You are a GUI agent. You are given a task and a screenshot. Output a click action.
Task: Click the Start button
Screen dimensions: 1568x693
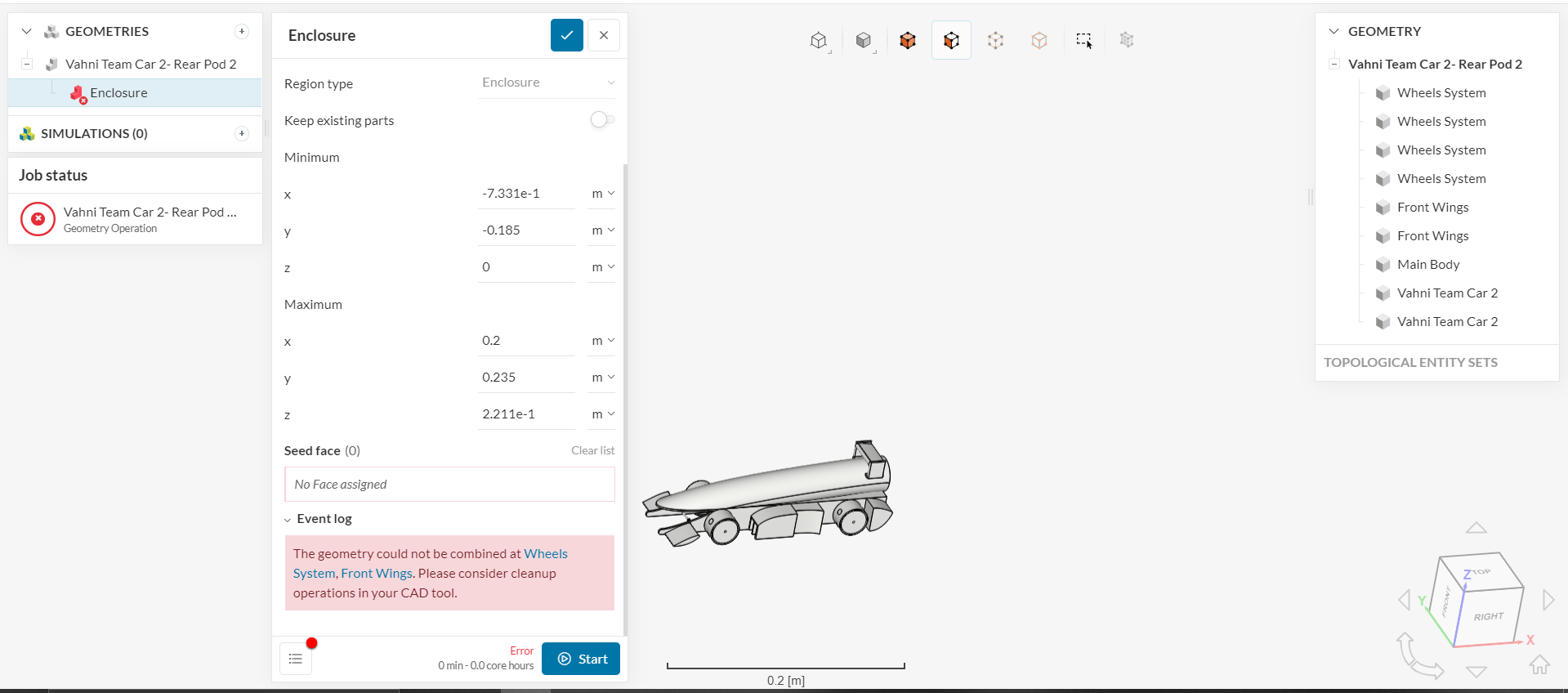581,659
